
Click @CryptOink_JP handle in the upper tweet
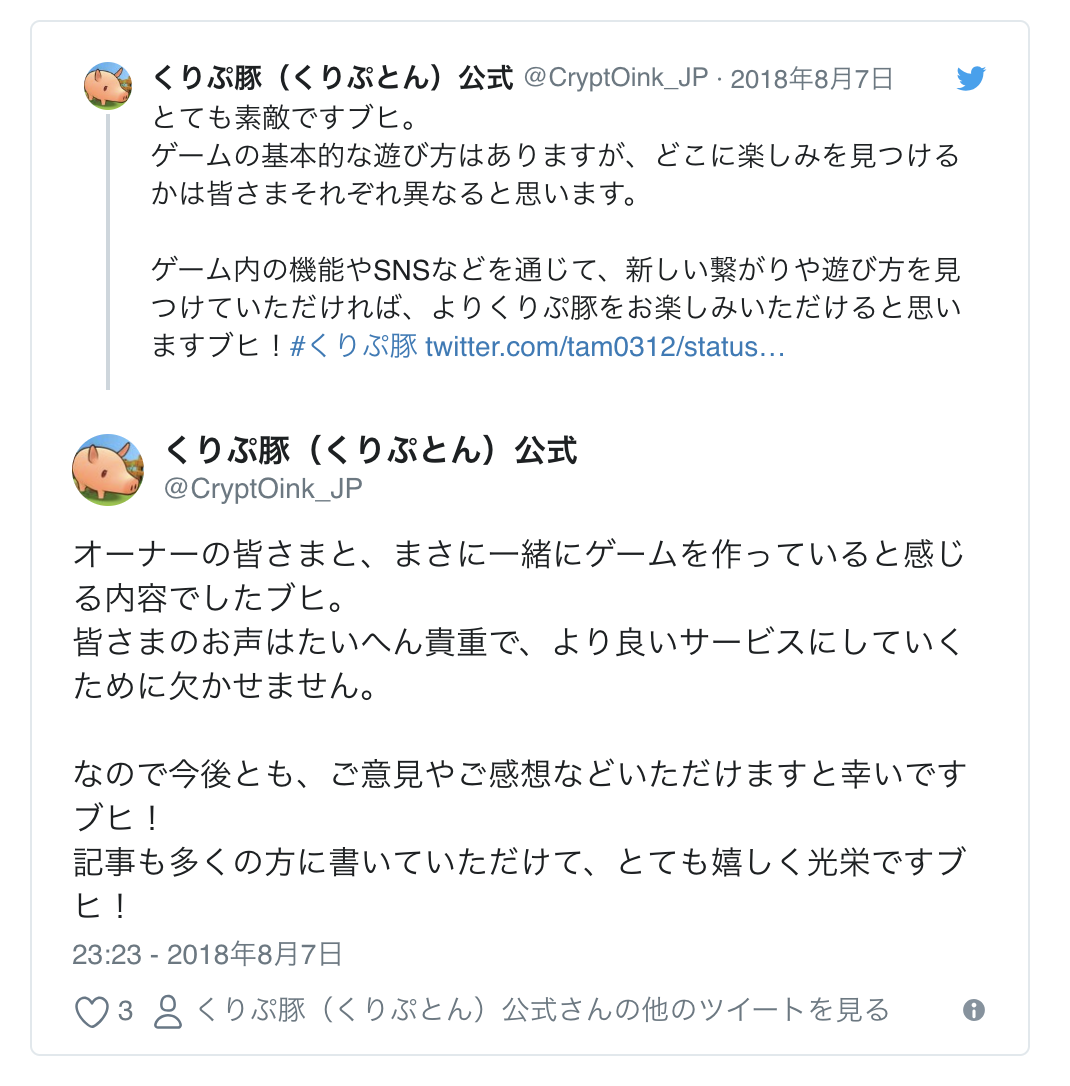pos(617,79)
